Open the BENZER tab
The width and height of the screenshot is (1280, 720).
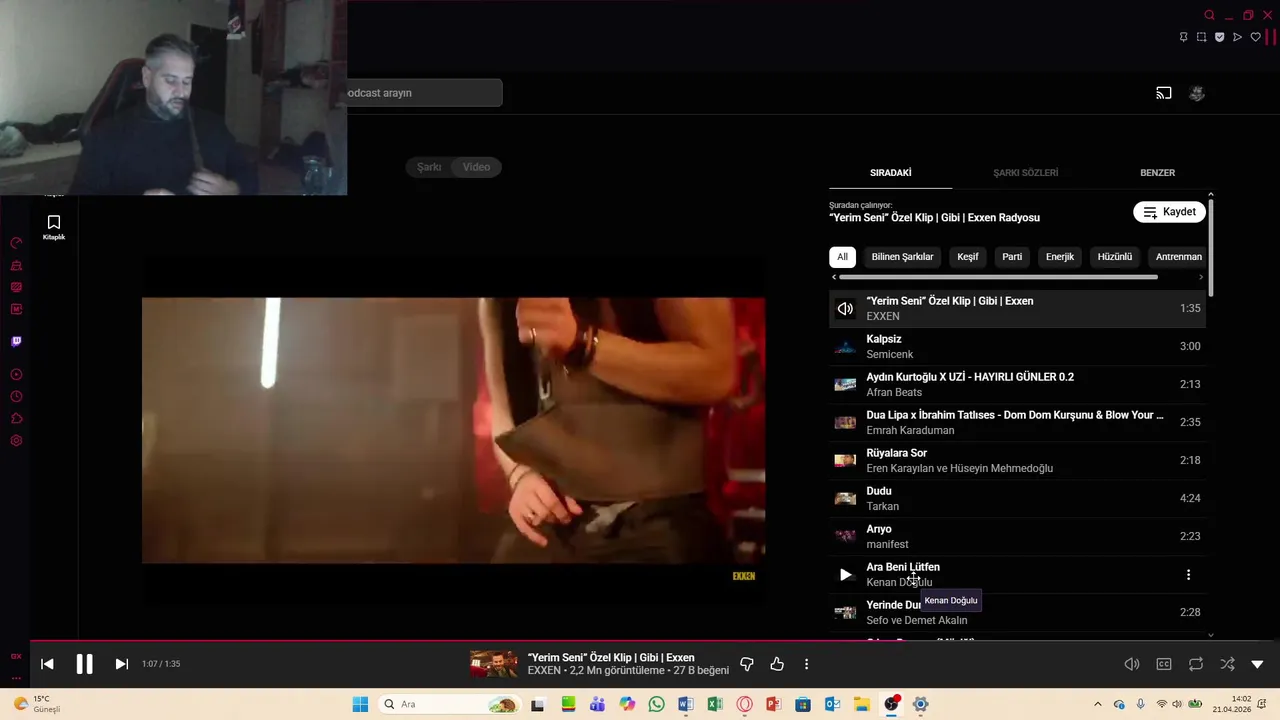(x=1157, y=173)
